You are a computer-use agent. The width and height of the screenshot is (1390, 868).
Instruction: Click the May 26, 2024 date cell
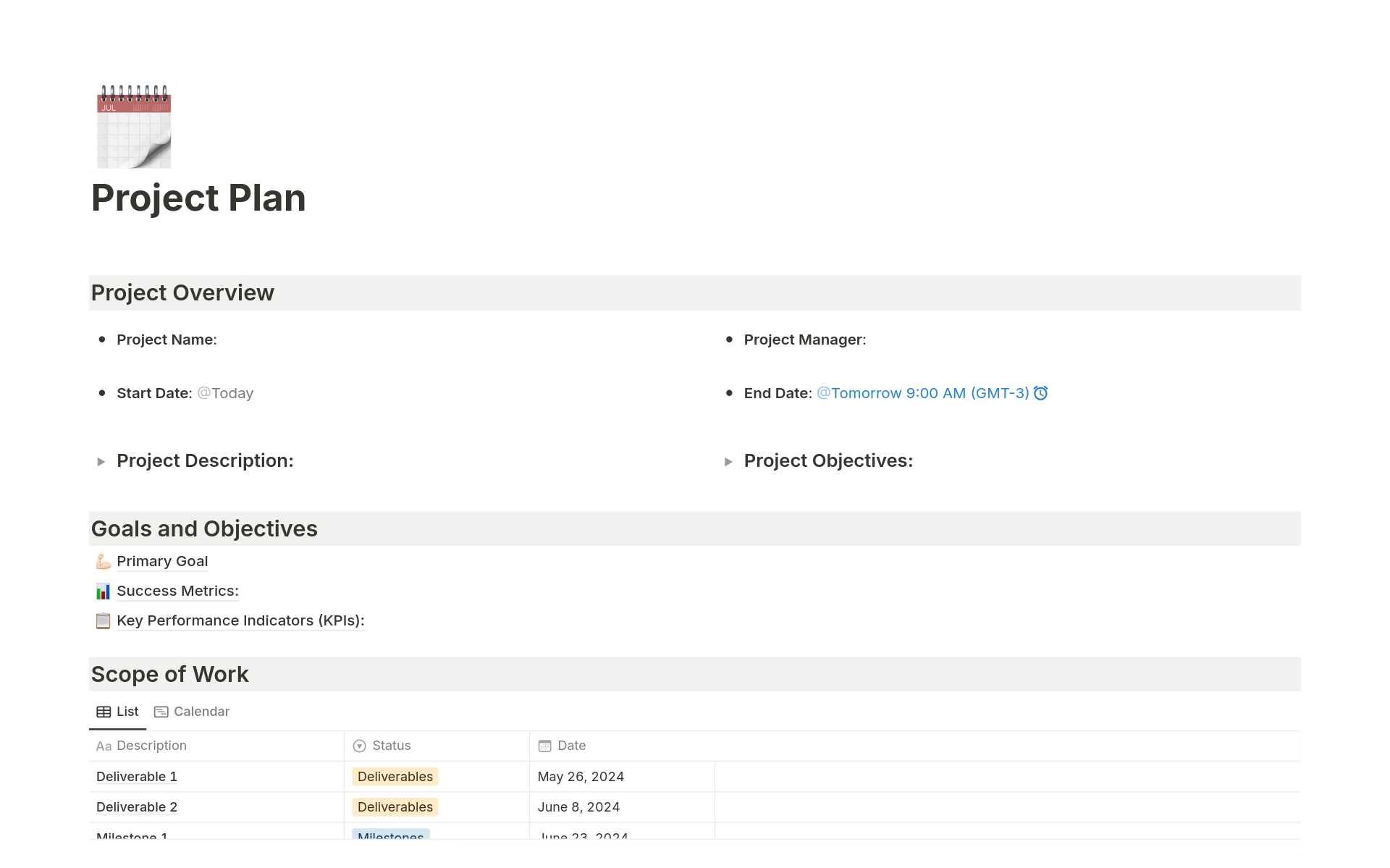(581, 776)
